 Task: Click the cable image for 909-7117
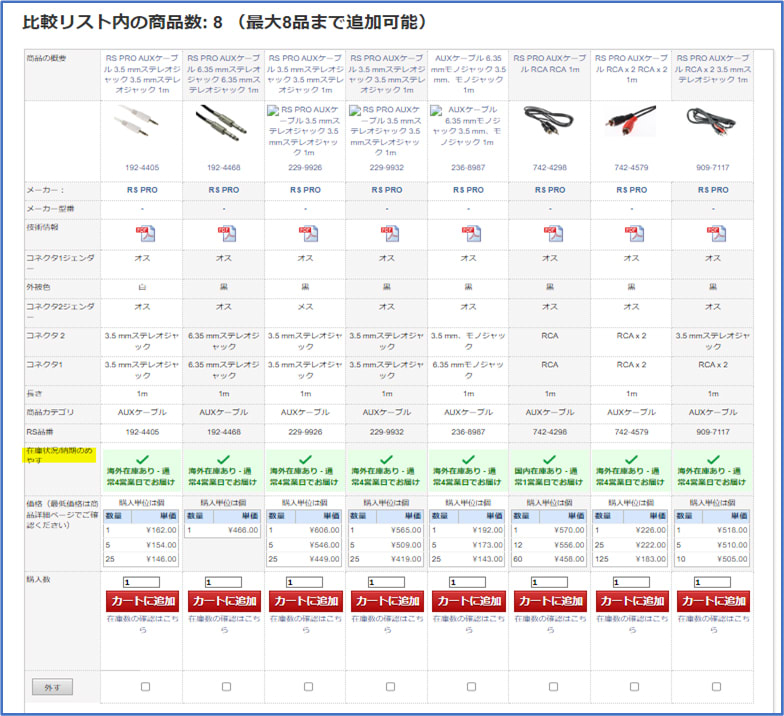(711, 122)
